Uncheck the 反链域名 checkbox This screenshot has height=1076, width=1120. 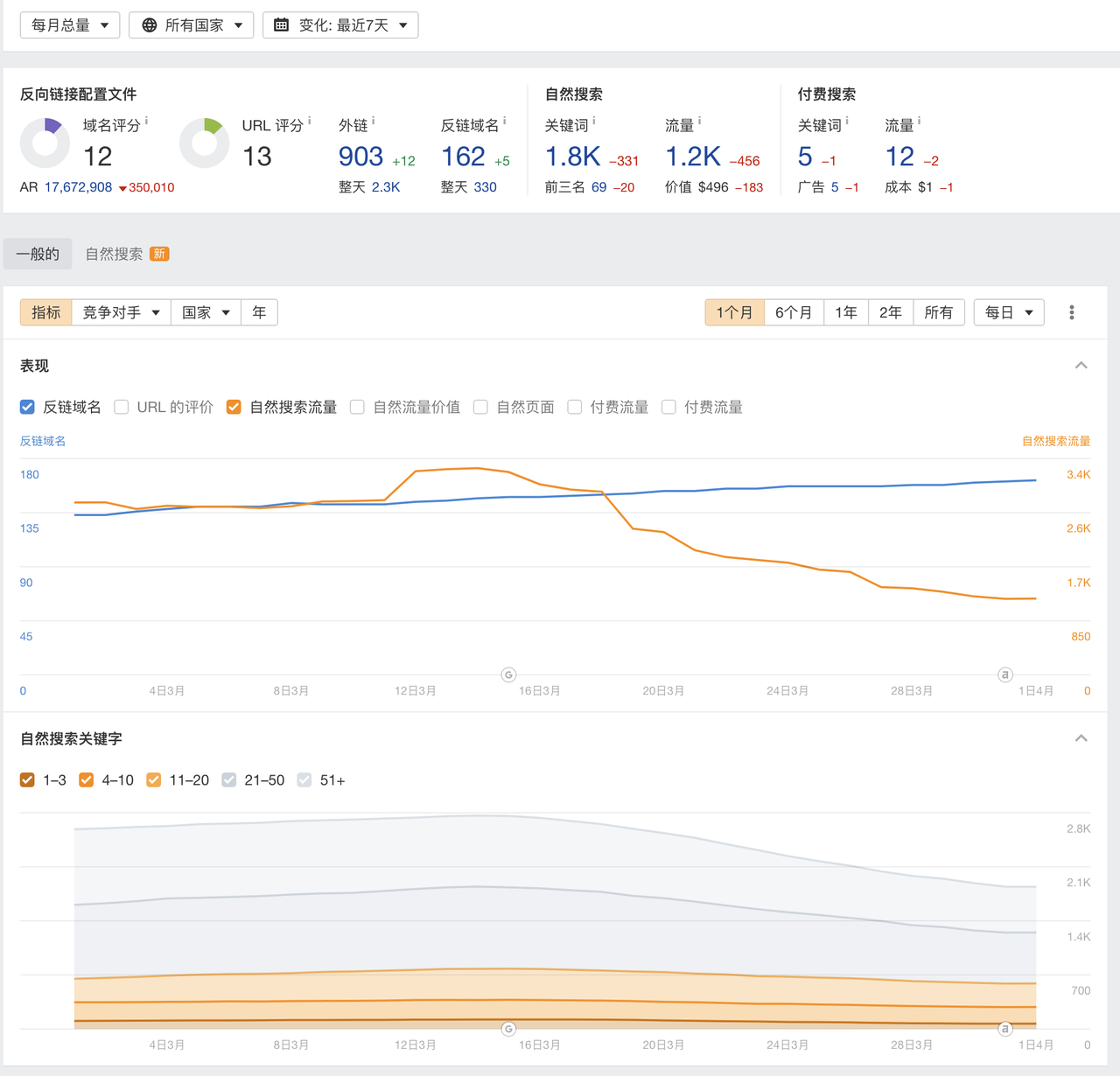(x=27, y=407)
